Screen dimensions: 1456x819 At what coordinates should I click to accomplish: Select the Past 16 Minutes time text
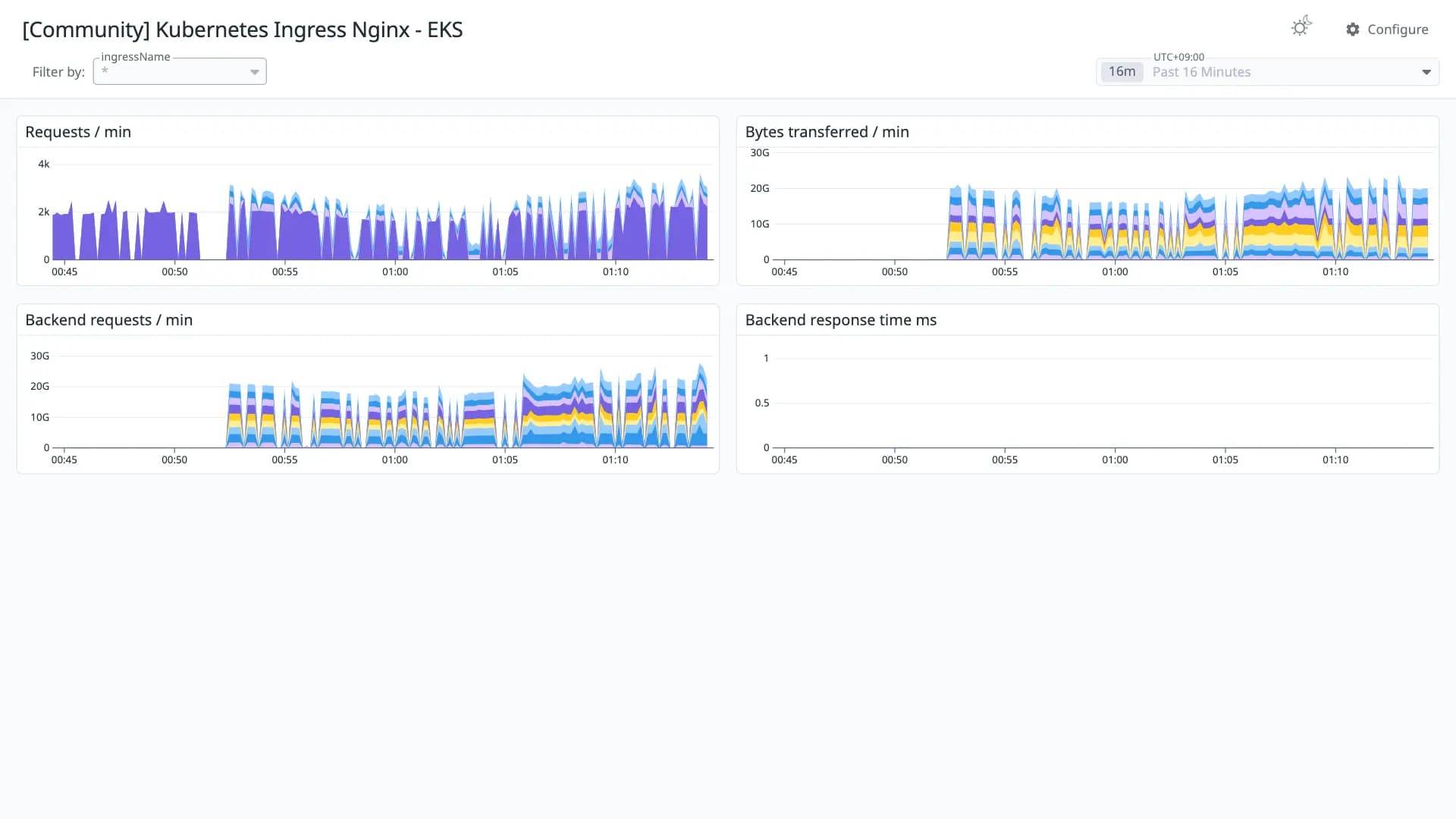(1201, 72)
